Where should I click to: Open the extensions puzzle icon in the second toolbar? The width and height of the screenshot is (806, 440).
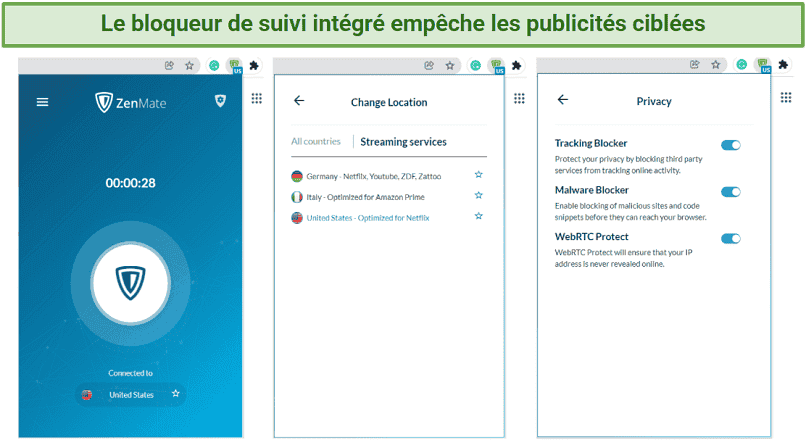(x=517, y=65)
